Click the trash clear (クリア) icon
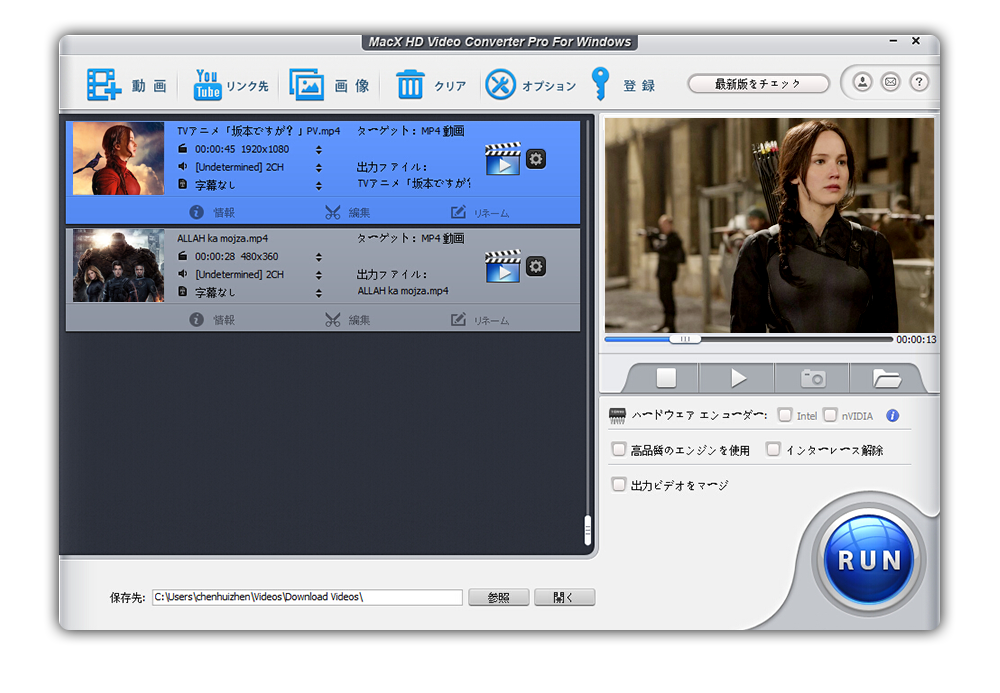 click(410, 84)
